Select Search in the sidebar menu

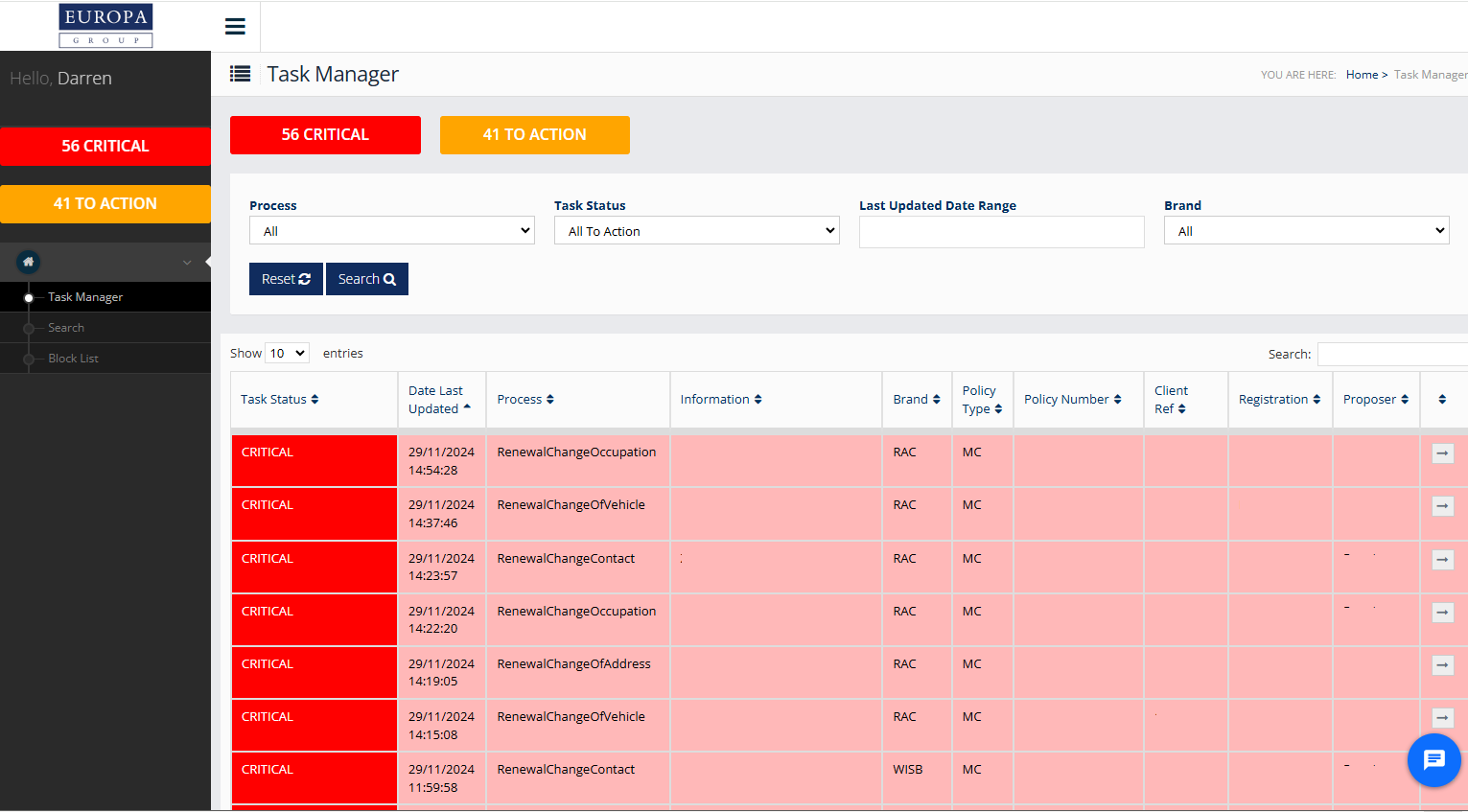[66, 328]
